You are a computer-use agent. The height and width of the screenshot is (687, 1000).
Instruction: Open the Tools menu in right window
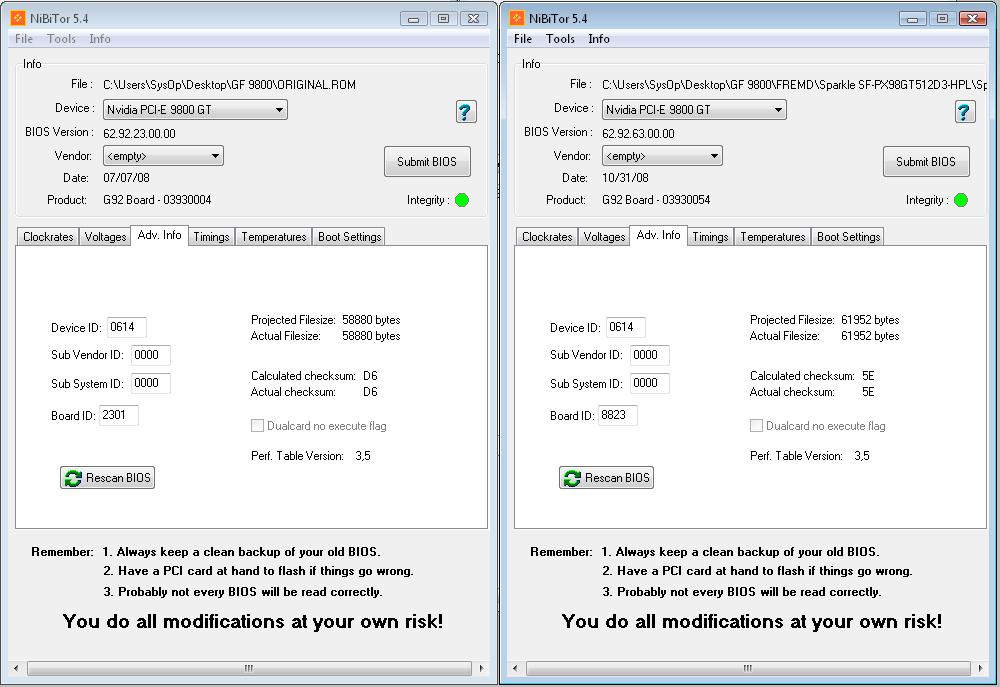pos(560,39)
